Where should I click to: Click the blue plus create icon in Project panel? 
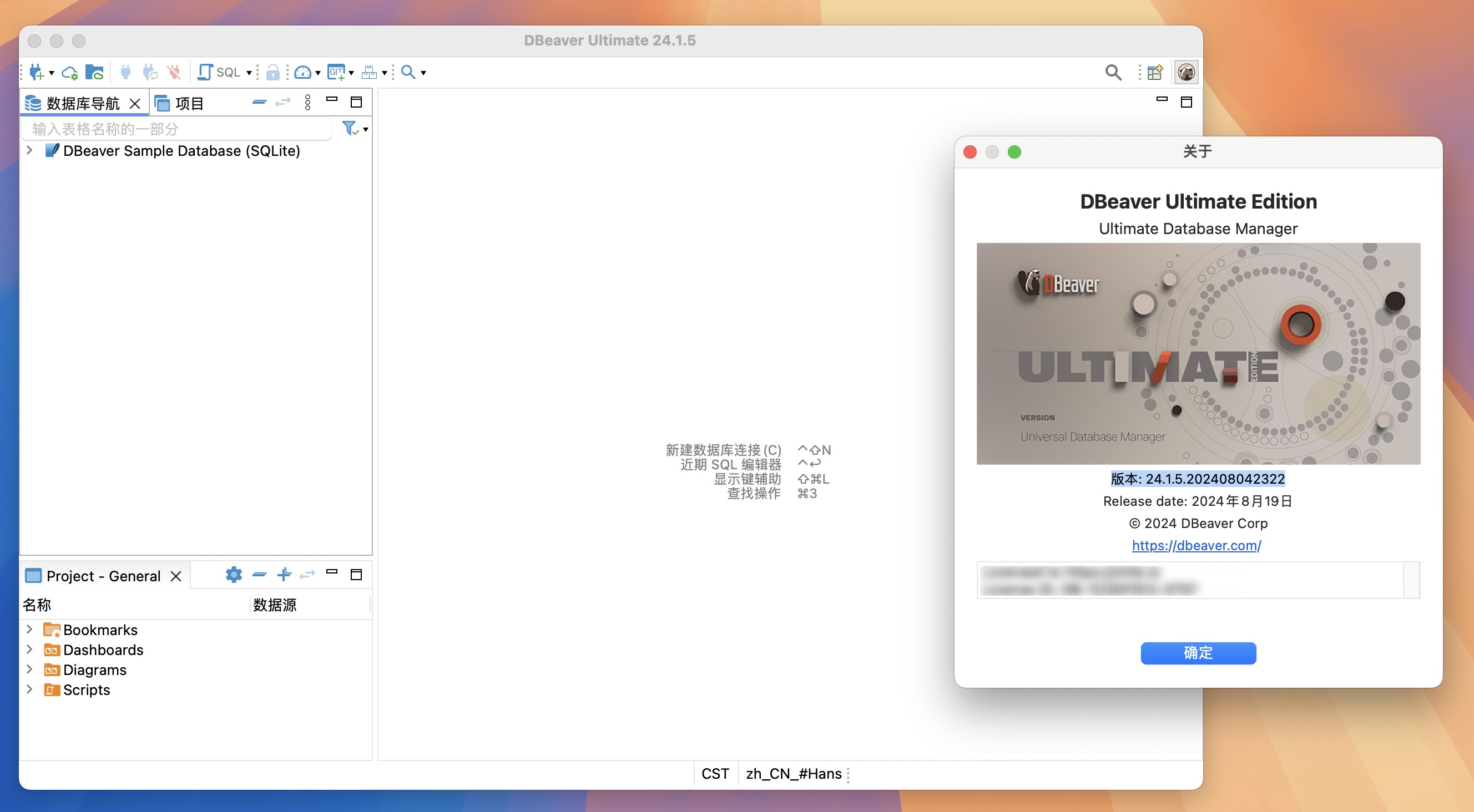[x=284, y=574]
